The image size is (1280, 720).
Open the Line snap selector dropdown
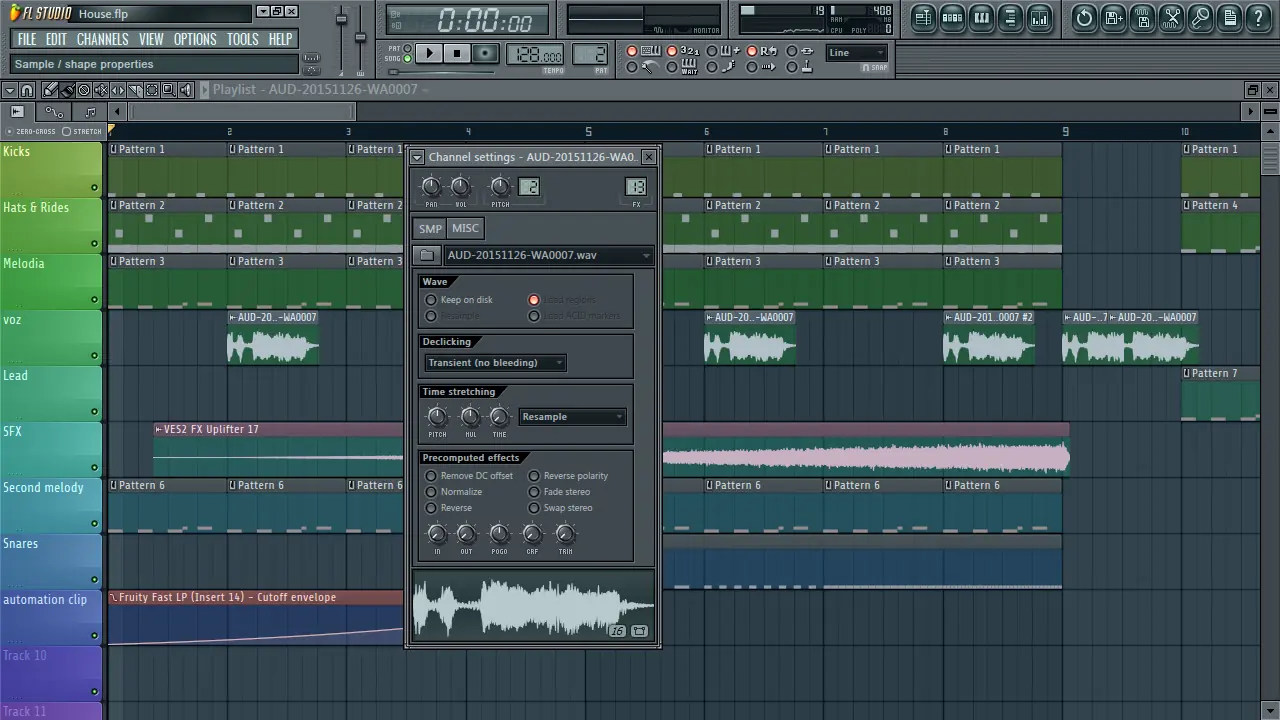(x=857, y=53)
